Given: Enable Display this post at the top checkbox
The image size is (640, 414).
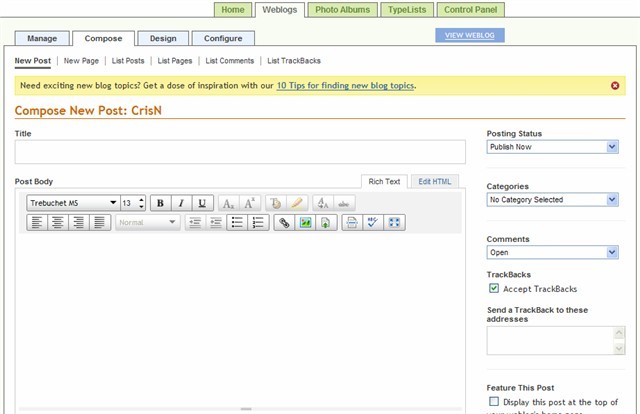Looking at the screenshot, I should pos(494,401).
